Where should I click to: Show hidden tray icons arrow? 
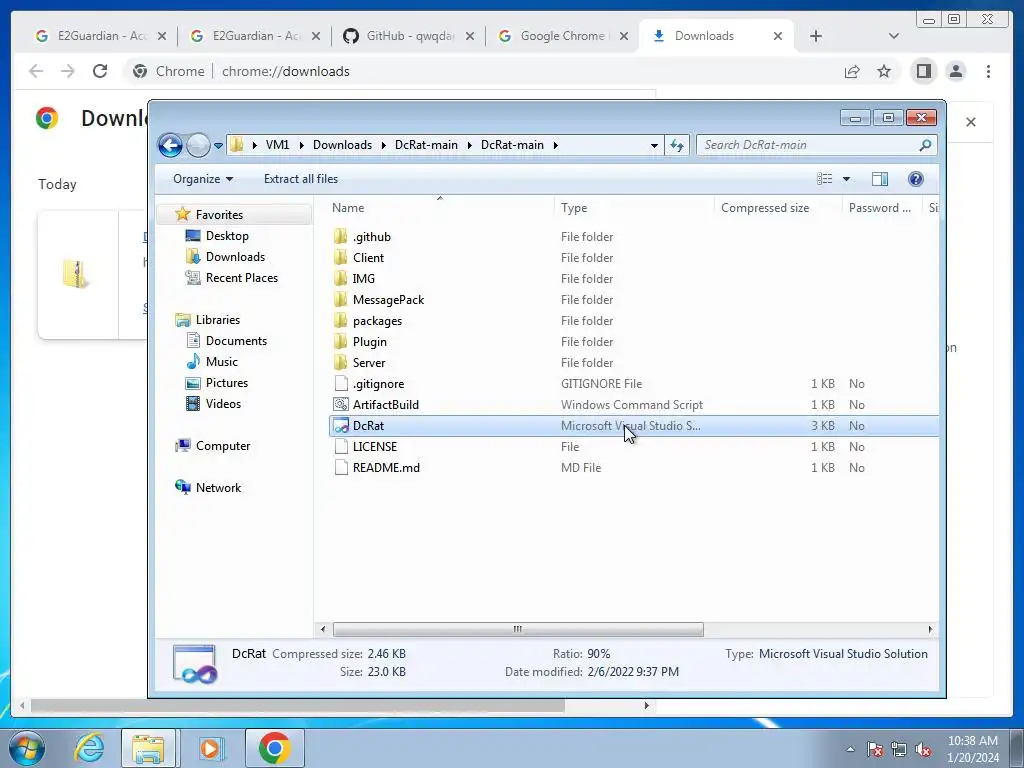[850, 749]
